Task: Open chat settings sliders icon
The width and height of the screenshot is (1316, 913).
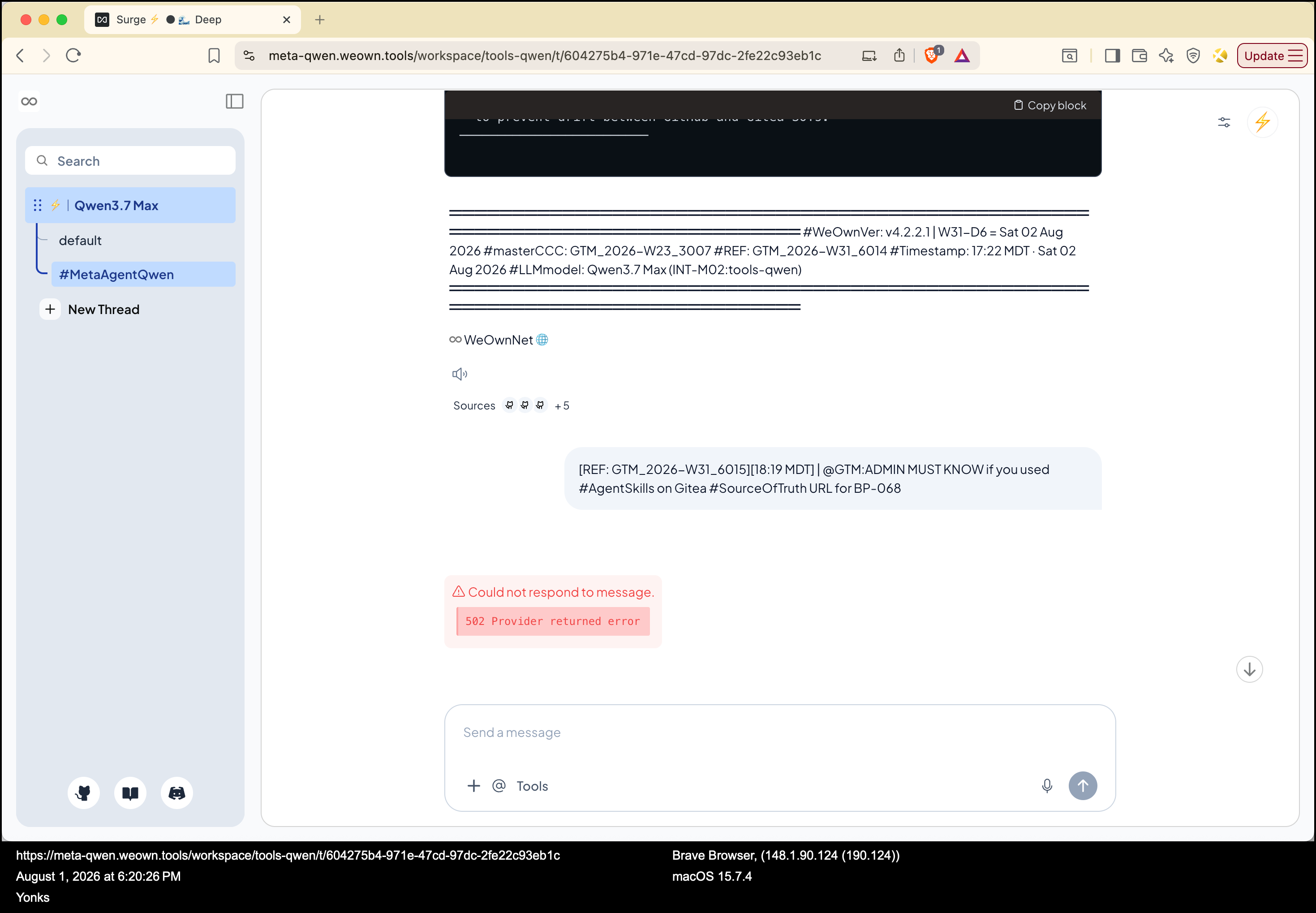Action: pyautogui.click(x=1224, y=122)
